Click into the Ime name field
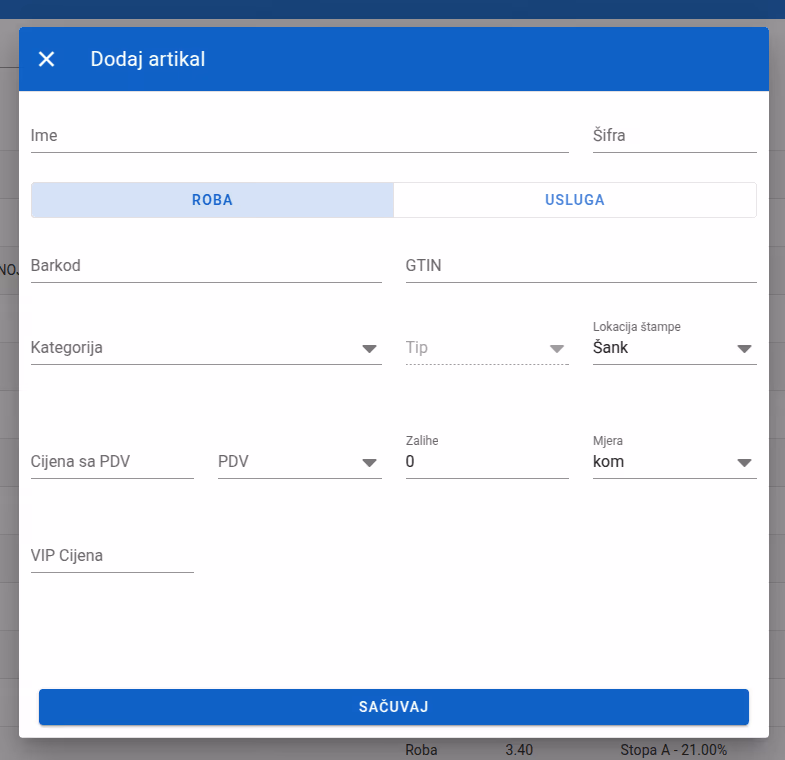 (299, 136)
